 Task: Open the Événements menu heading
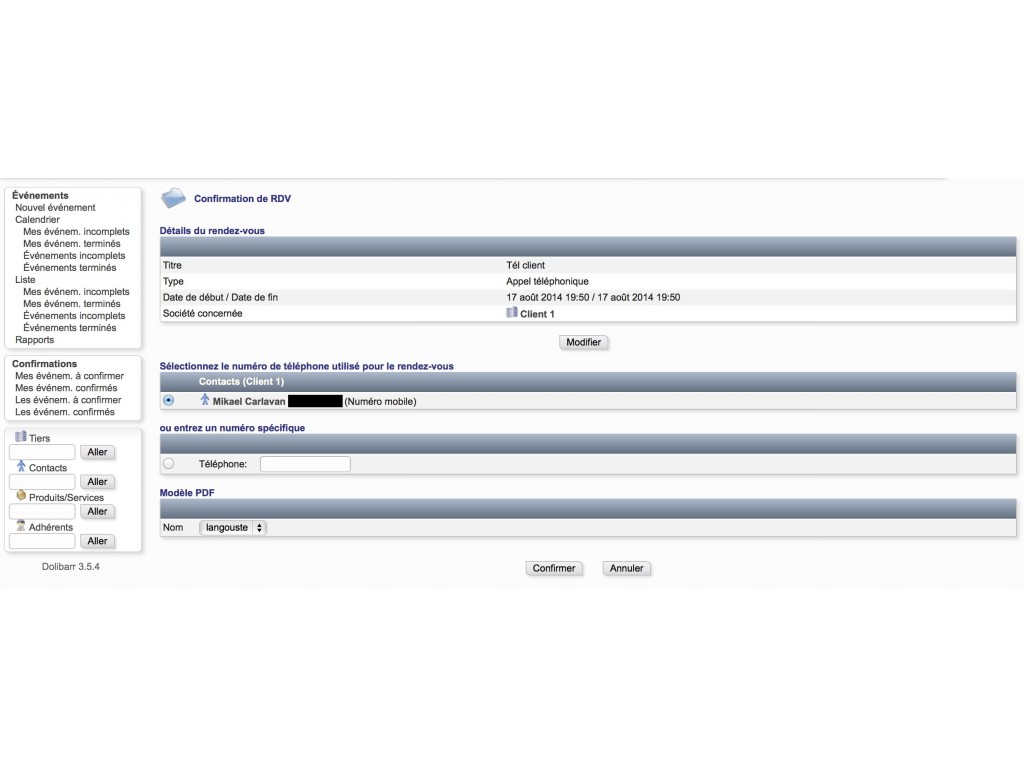coord(40,195)
